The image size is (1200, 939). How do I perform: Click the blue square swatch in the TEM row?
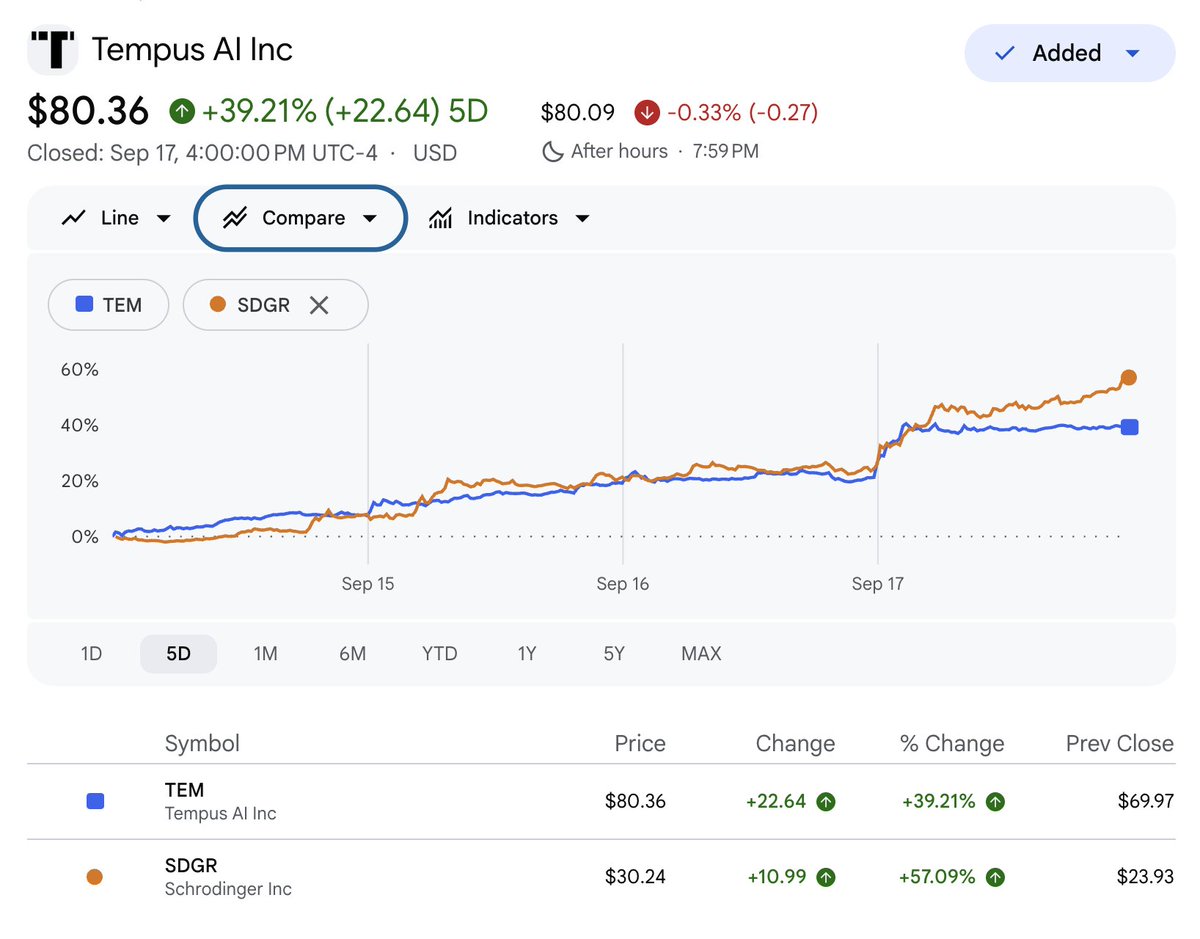click(95, 801)
